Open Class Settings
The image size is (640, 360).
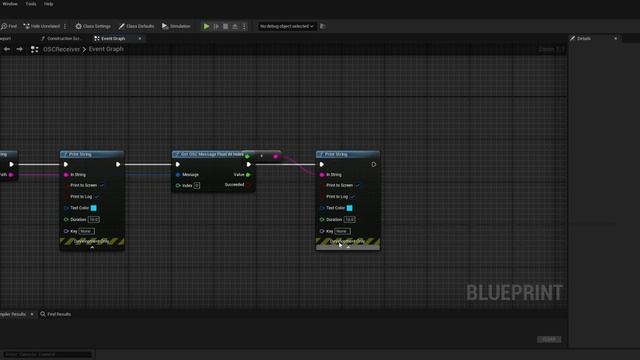pyautogui.click(x=93, y=26)
